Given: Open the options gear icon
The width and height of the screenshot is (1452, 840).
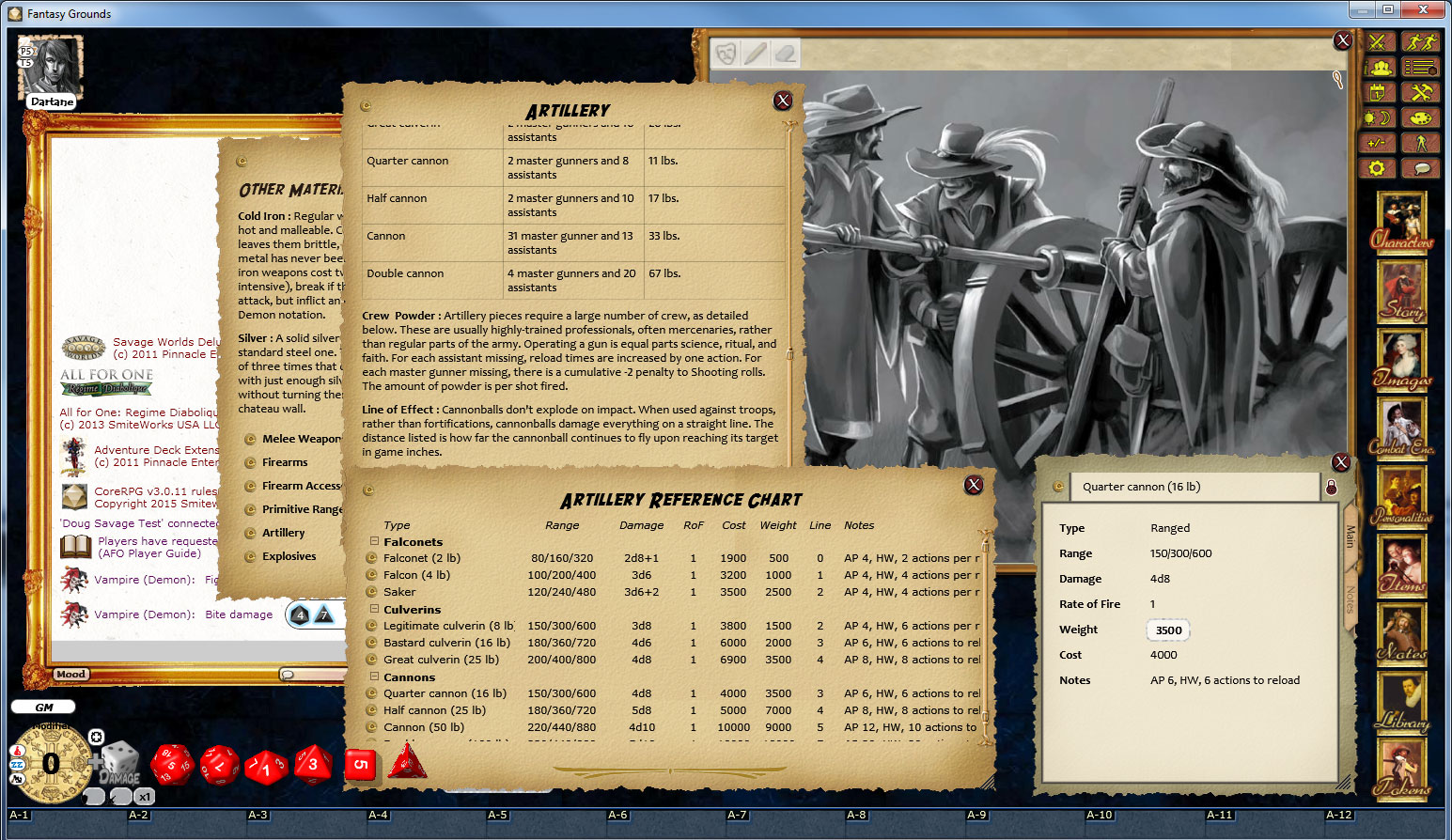Looking at the screenshot, I should pyautogui.click(x=1377, y=167).
